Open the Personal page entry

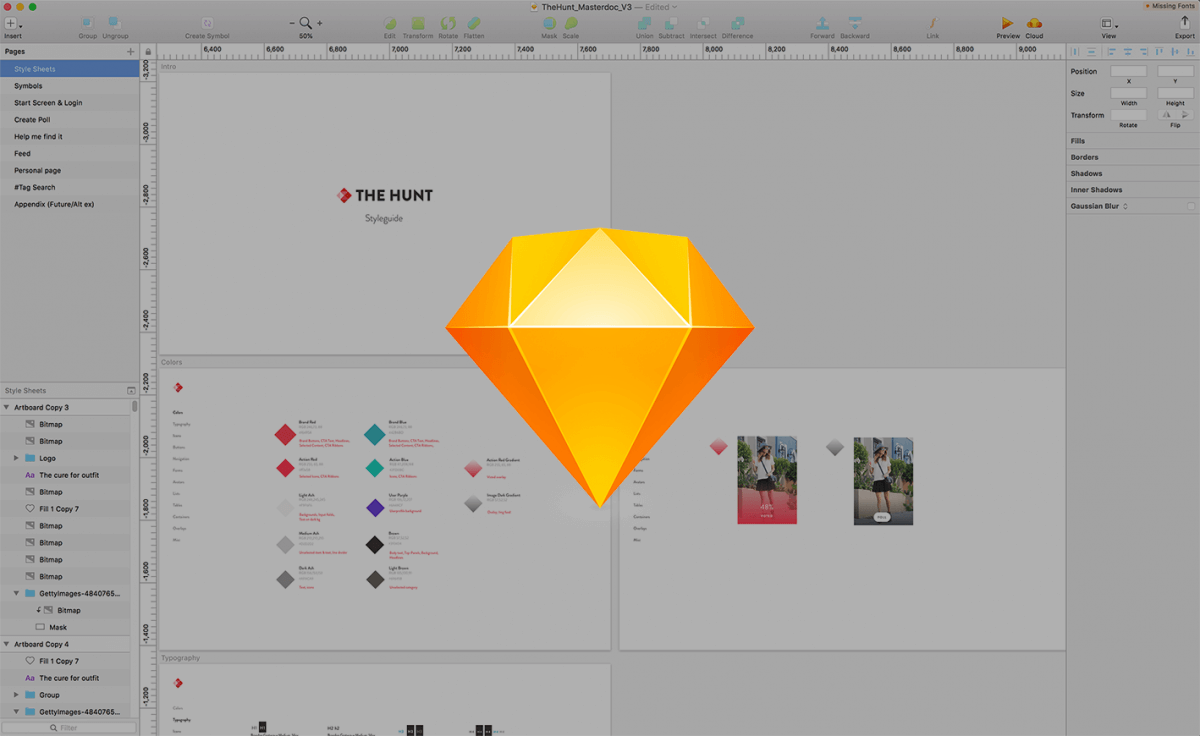pyautogui.click(x=69, y=171)
